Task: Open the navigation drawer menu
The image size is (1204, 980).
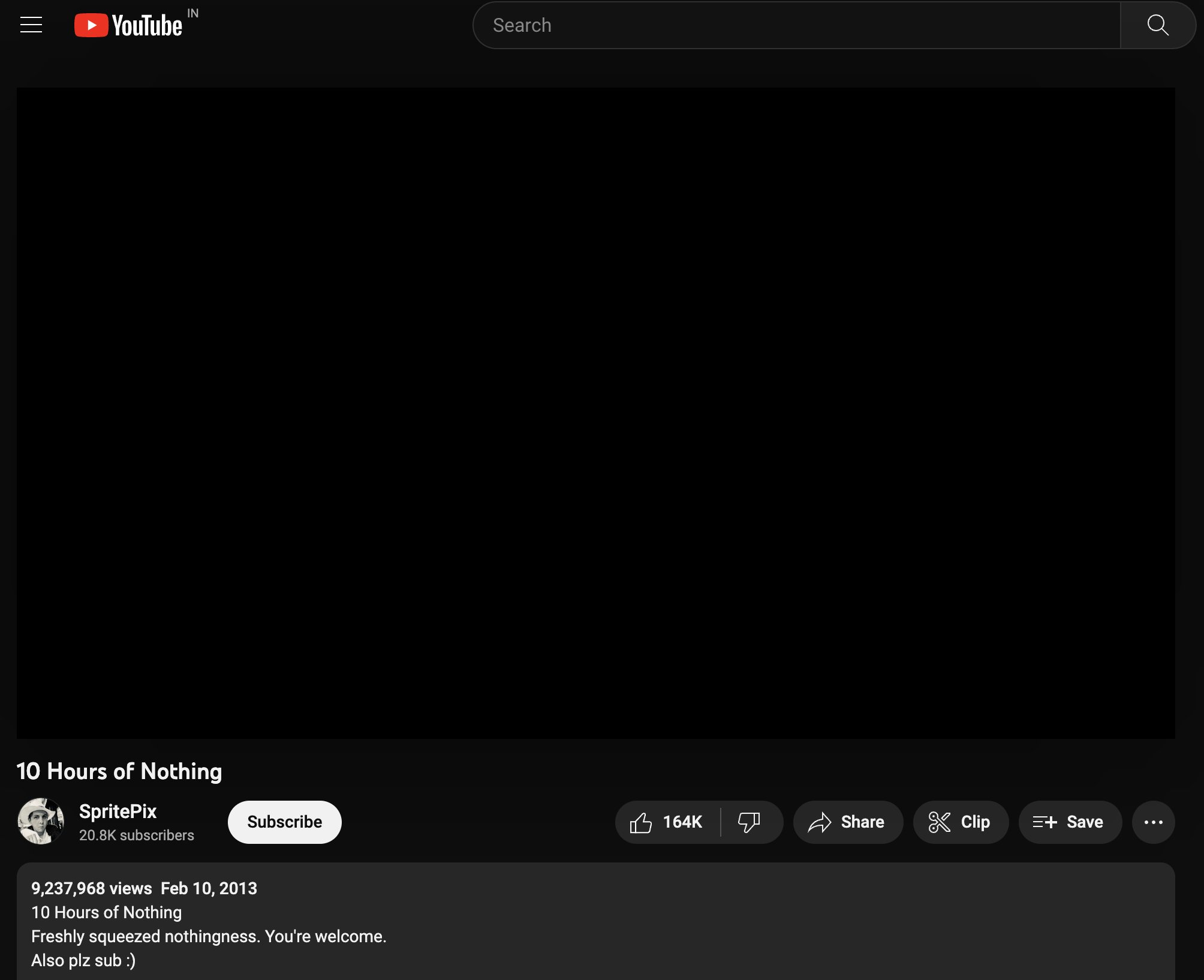Action: click(x=31, y=25)
